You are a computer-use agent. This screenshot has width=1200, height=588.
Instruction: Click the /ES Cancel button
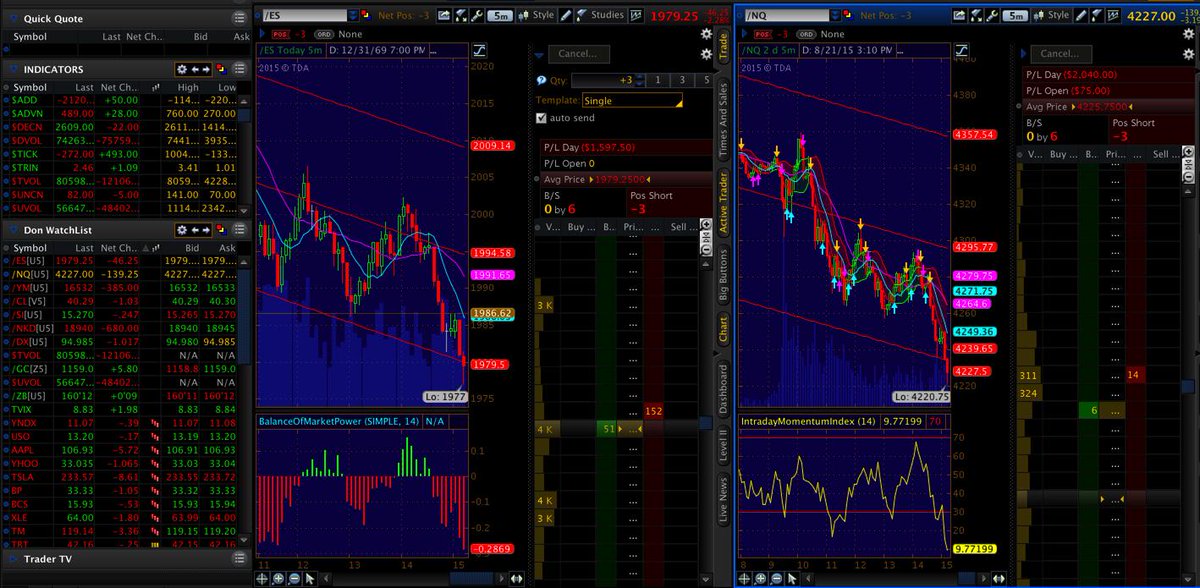point(578,54)
